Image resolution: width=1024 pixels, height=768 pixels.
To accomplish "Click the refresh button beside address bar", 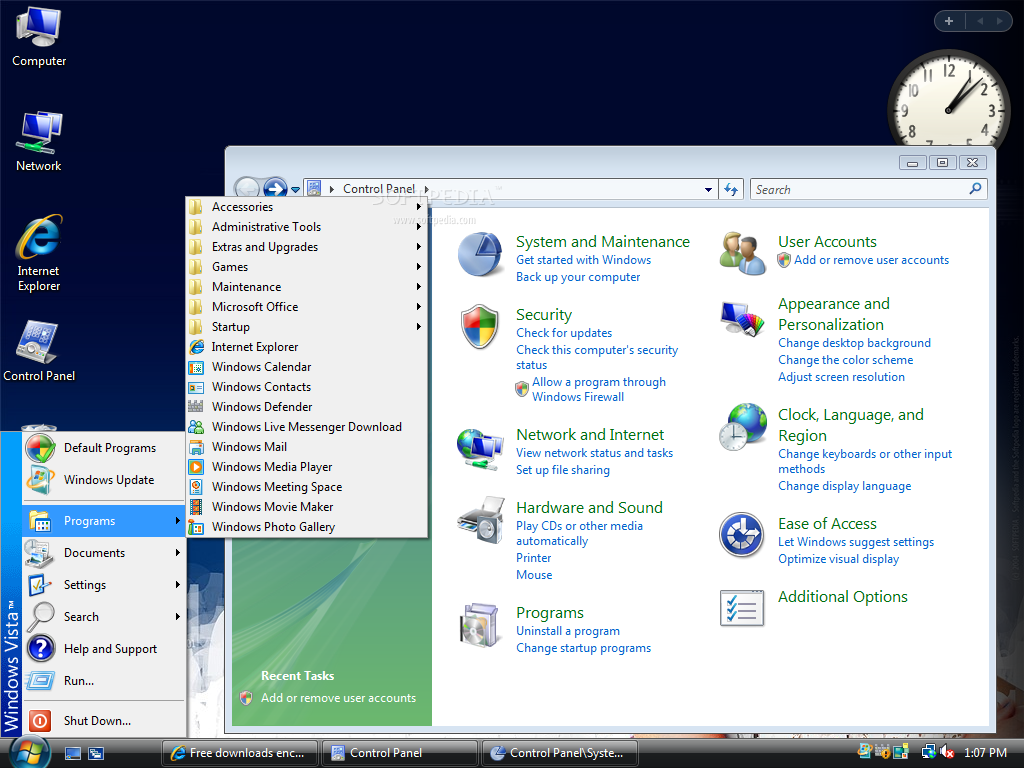I will (x=731, y=189).
